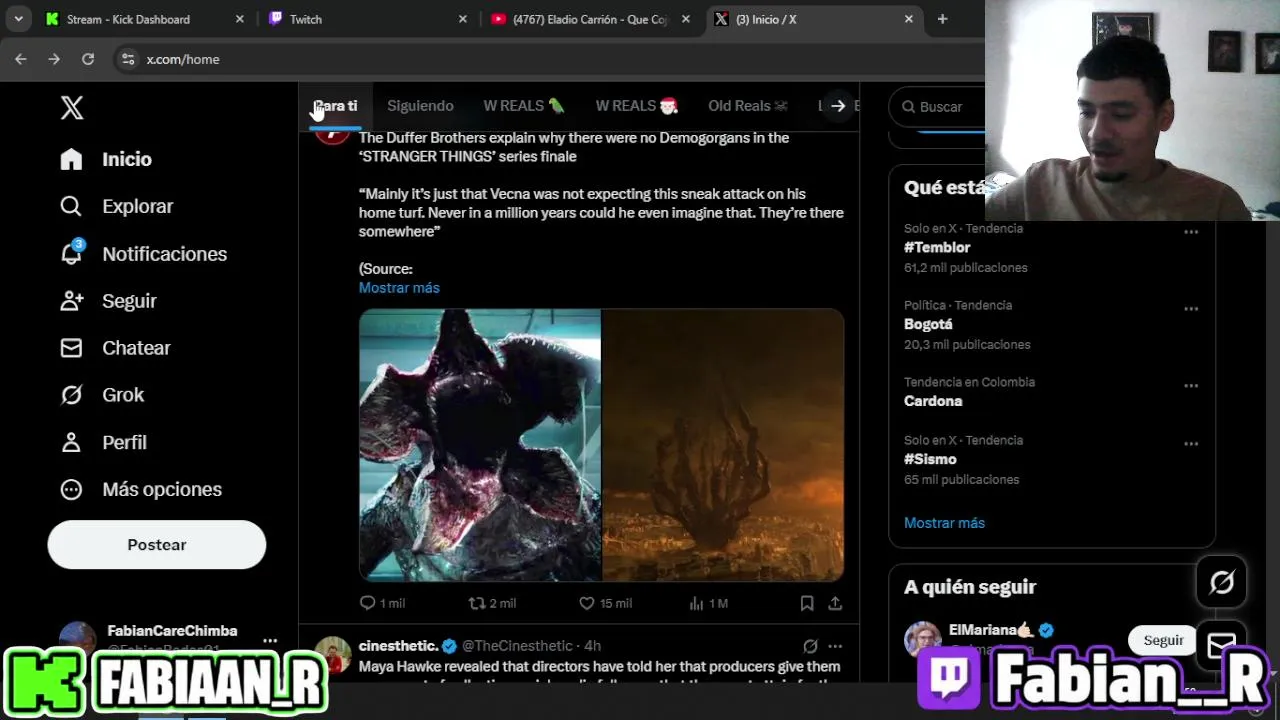Close the Twitch browser tab
Screen dimensions: 1280x720
tap(462, 19)
